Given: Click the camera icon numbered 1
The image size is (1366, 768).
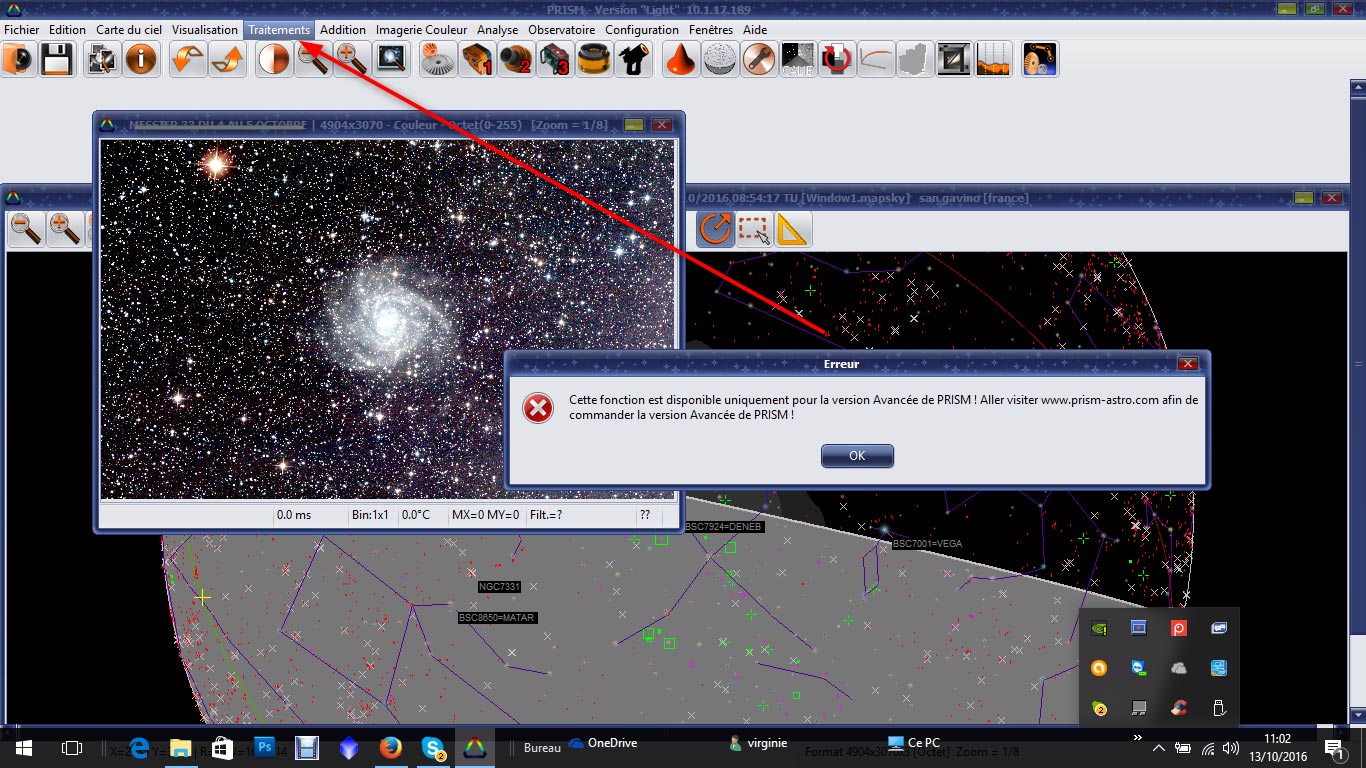Looking at the screenshot, I should coord(477,60).
